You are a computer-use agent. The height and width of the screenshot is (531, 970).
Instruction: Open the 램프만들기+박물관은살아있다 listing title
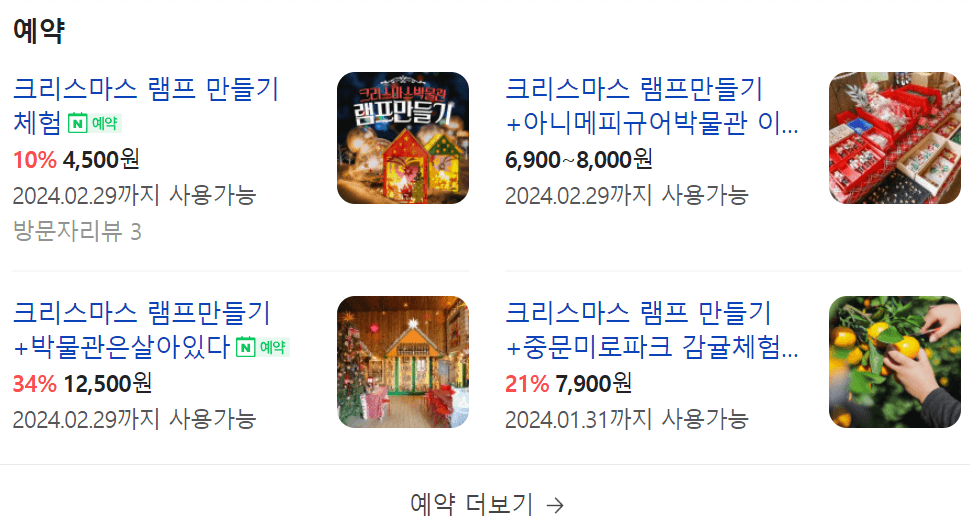coord(142,330)
